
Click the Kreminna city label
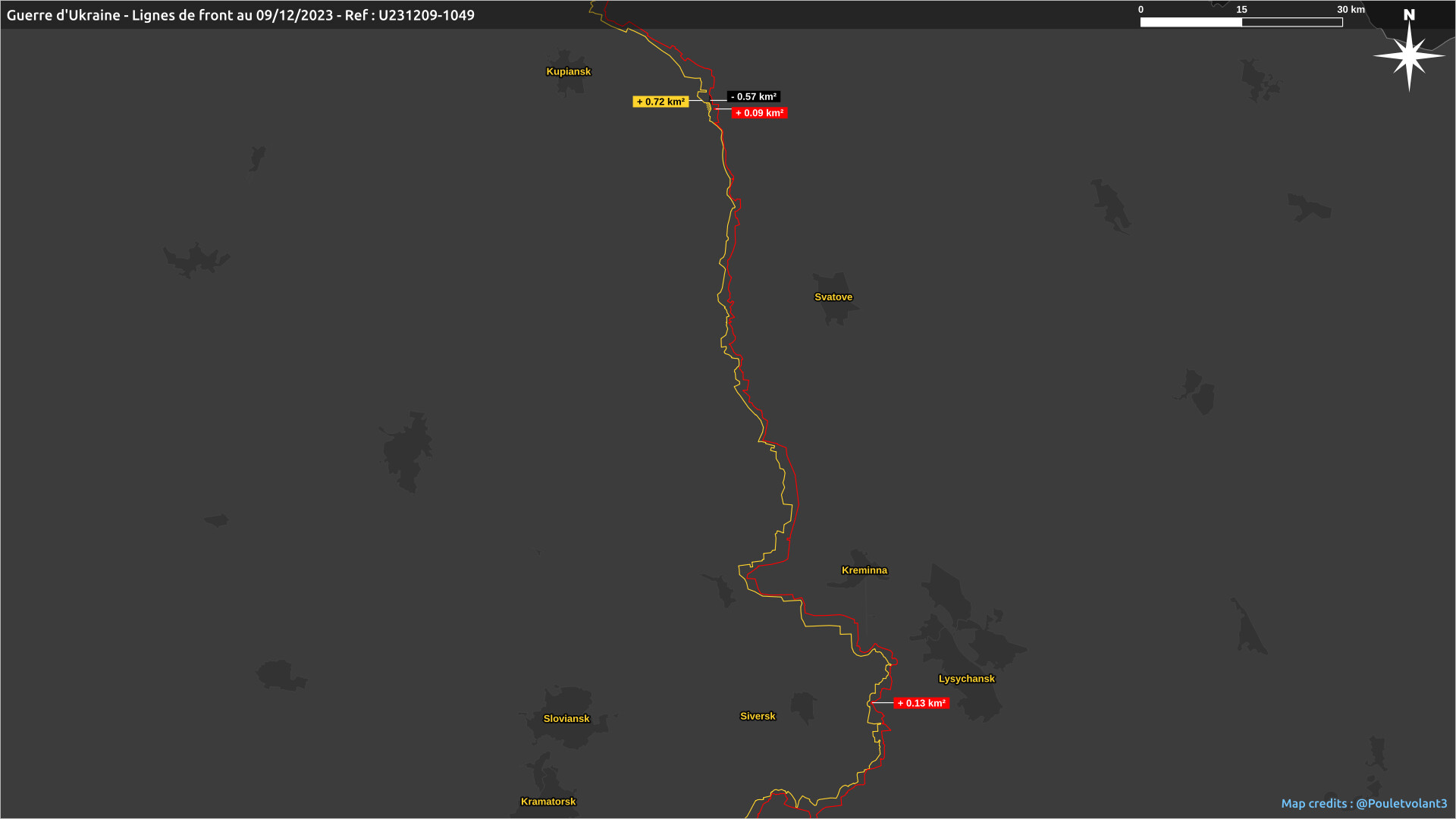[864, 570]
